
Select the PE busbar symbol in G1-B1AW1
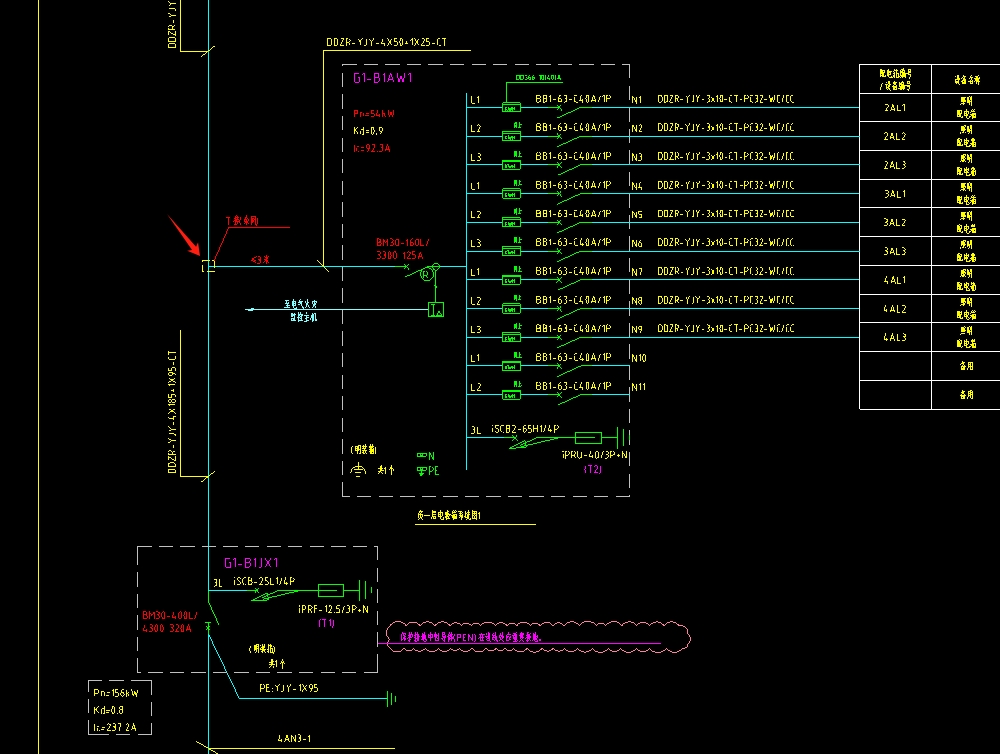pos(422,471)
